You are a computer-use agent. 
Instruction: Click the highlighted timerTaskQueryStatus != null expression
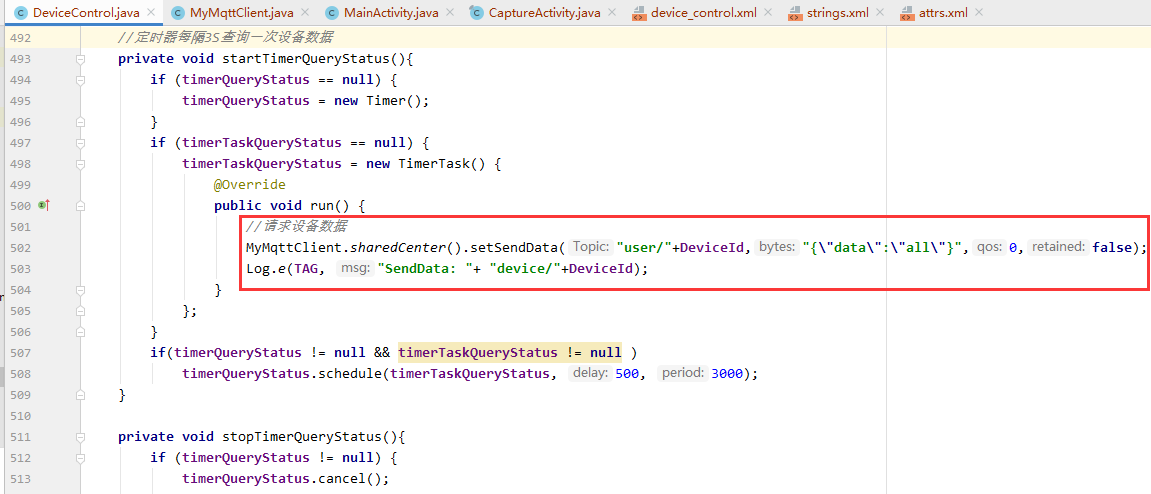pos(509,353)
